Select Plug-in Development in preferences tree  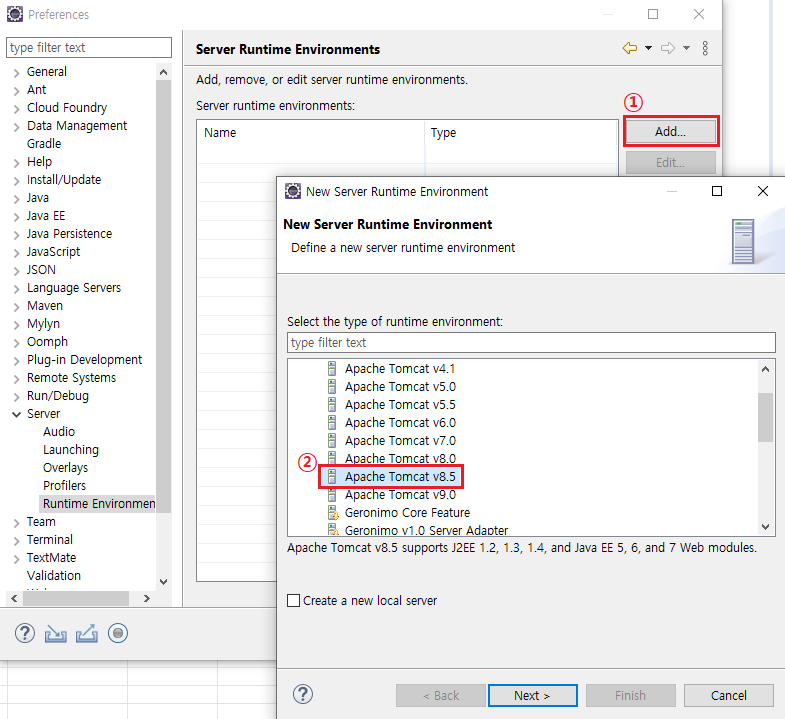click(85, 360)
